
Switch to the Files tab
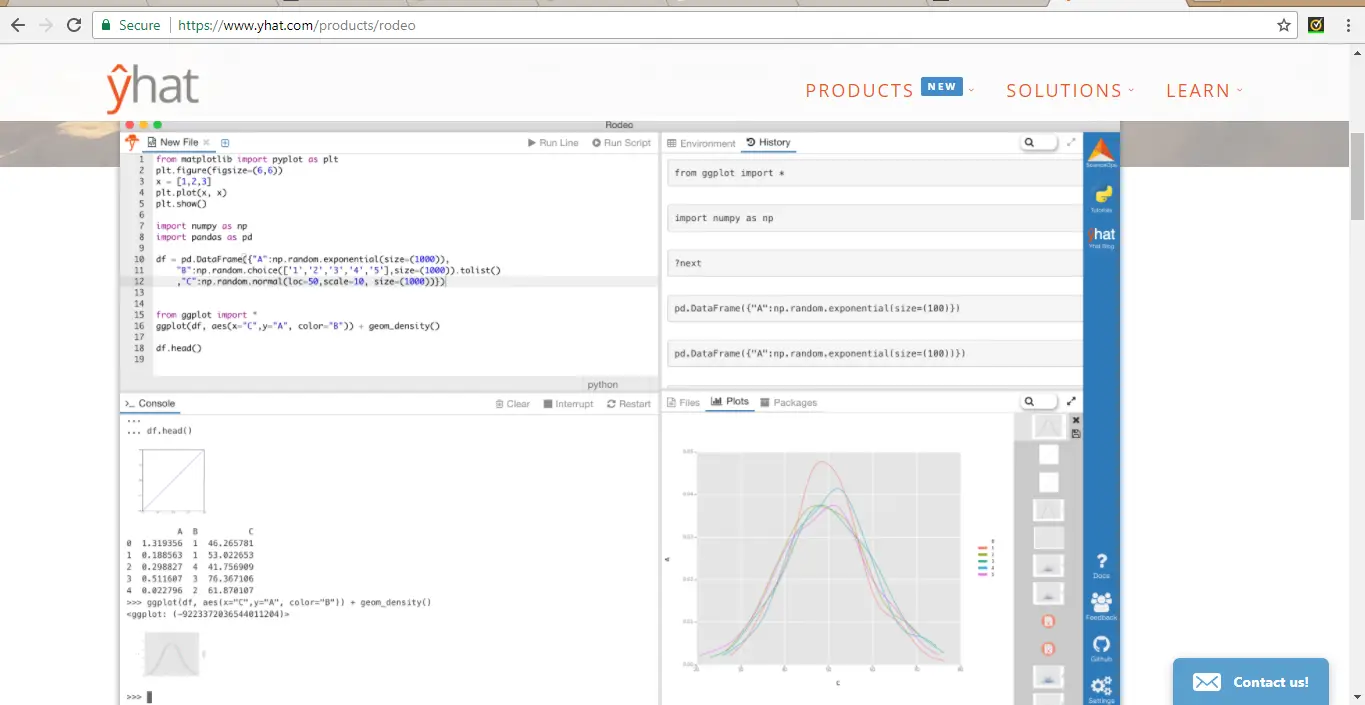pos(683,402)
